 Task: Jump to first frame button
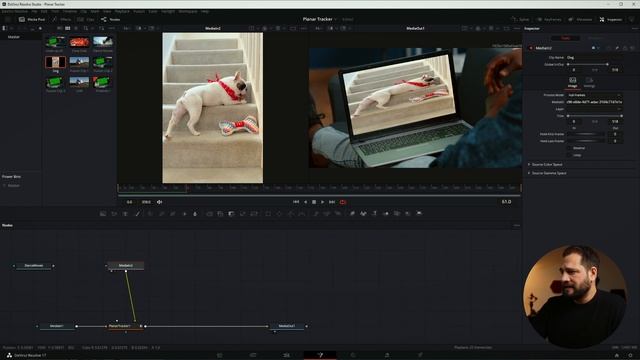click(x=296, y=202)
